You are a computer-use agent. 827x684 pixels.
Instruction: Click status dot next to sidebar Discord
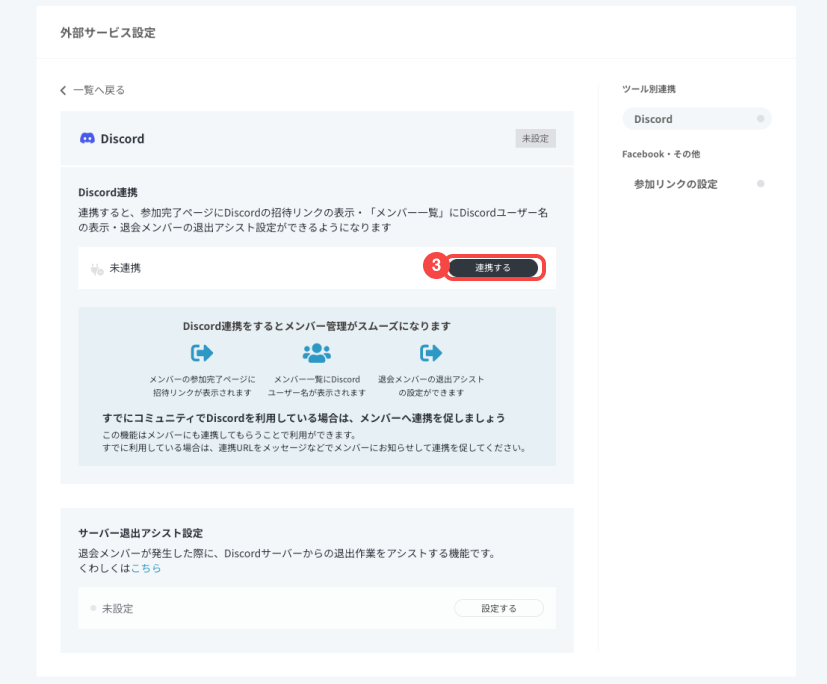[761, 119]
